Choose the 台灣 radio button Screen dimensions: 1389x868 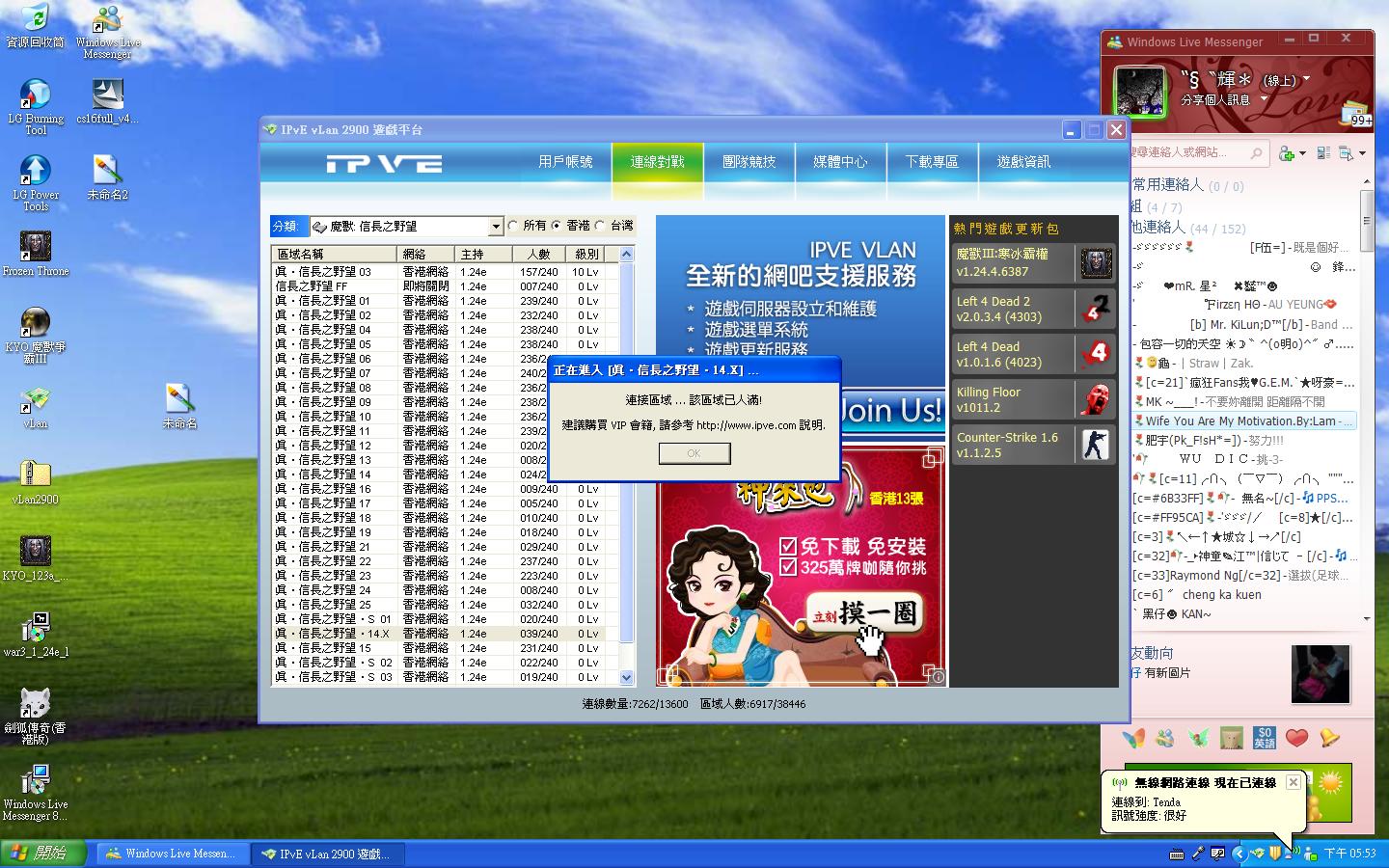(600, 226)
